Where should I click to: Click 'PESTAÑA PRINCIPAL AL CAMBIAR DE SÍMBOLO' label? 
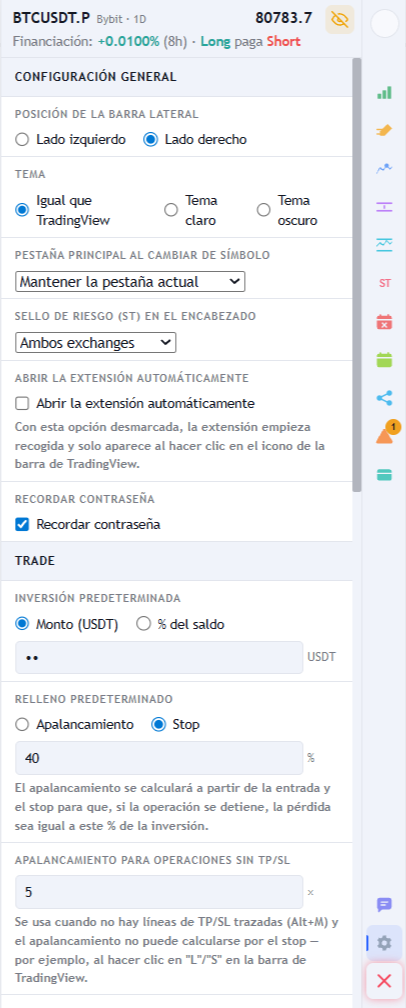pos(143,255)
